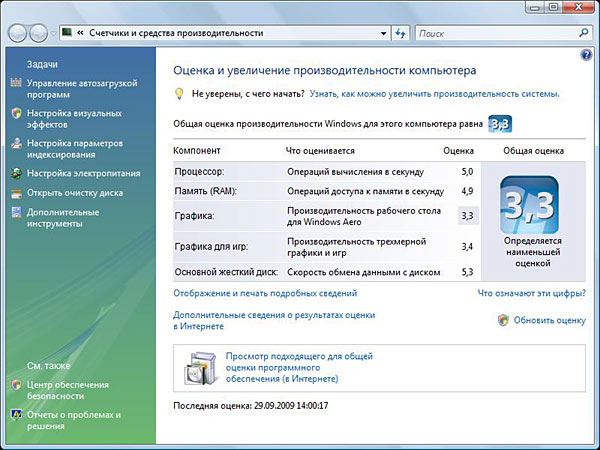Click the refresh arrows button beside address bar
The width and height of the screenshot is (600, 450).
point(400,33)
